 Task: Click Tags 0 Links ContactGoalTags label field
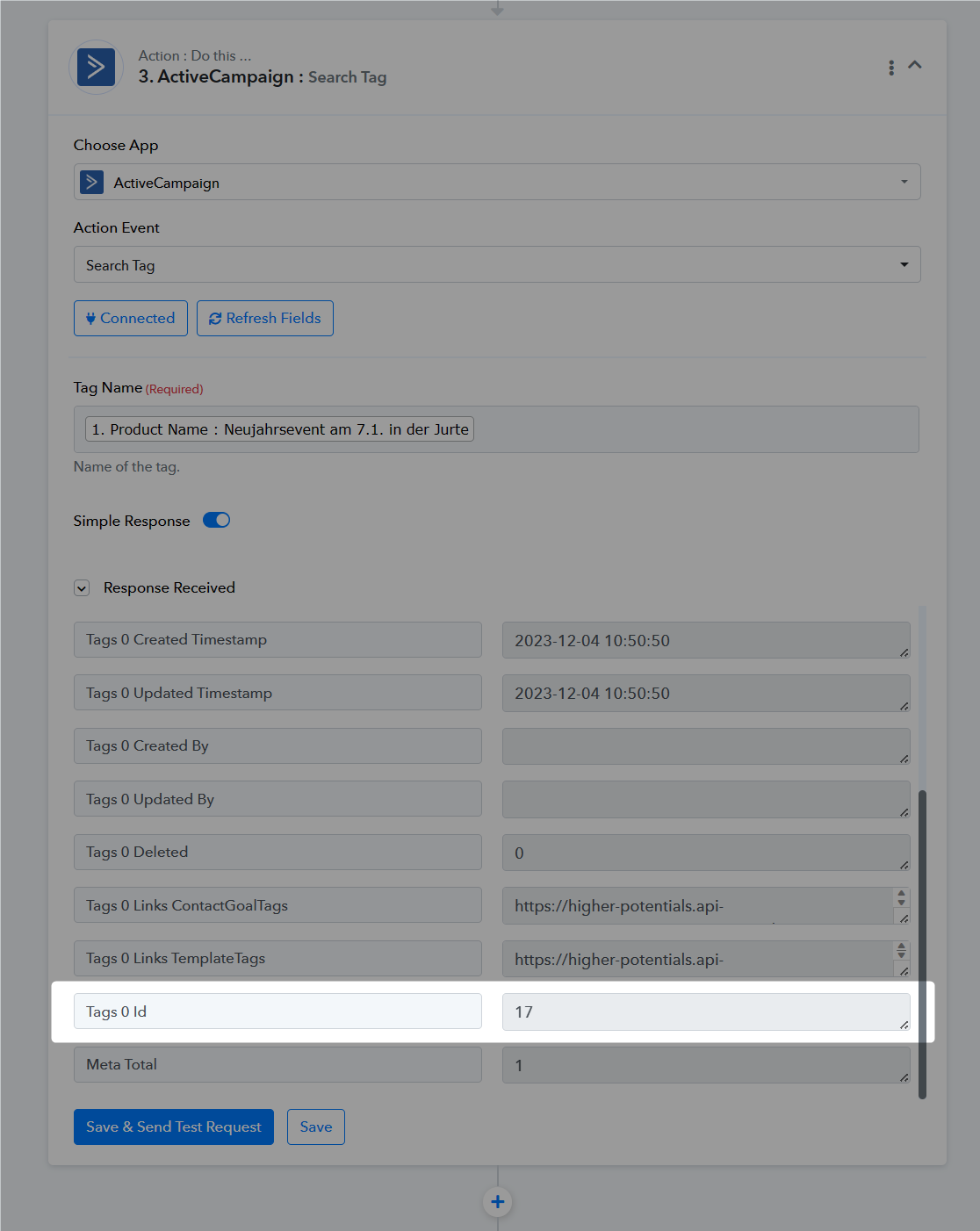(277, 905)
